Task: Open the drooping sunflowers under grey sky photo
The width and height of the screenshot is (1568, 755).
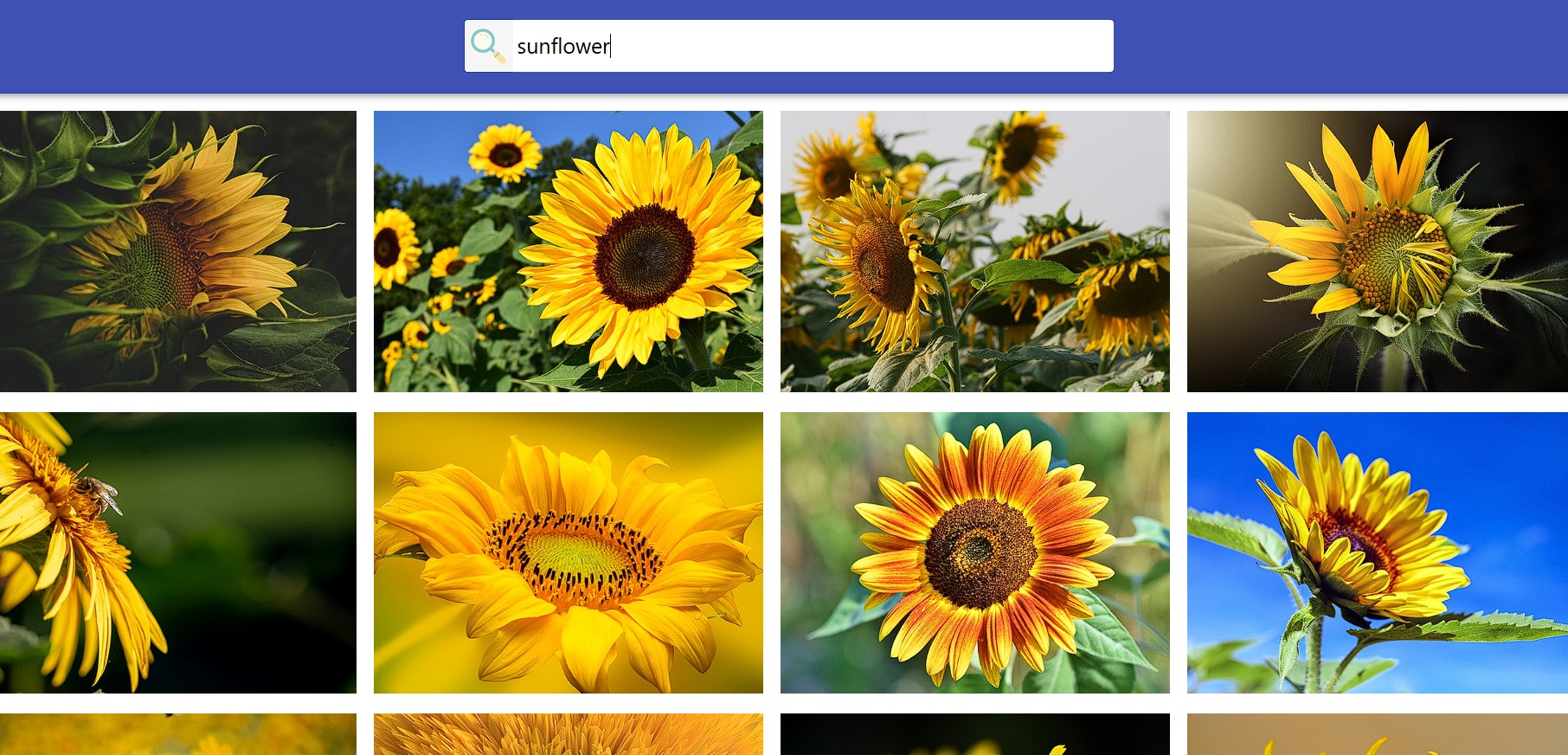Action: (x=975, y=251)
